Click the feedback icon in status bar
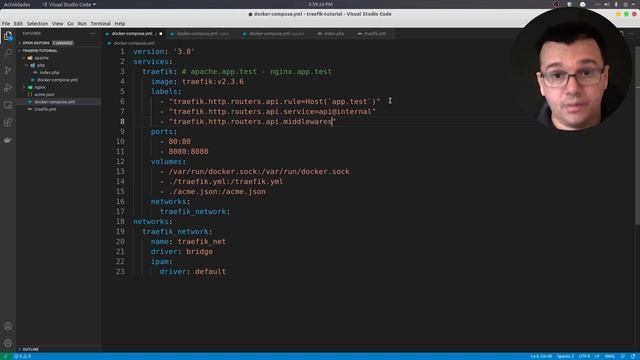Screen dimensions: 640x360 623,356
